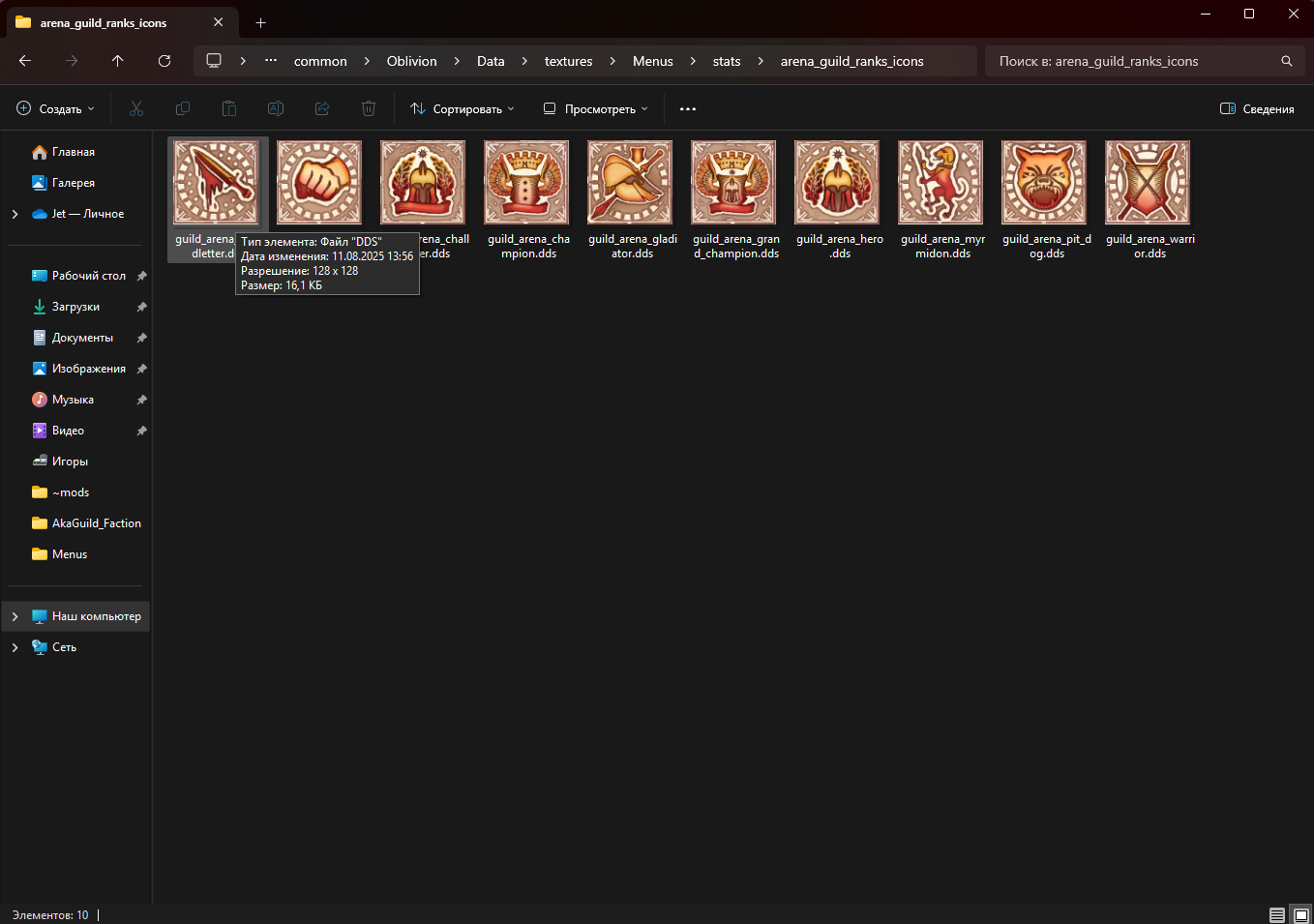Screen dimensions: 1314x924
Task: Expand the Сеть tree node
Action: (x=15, y=647)
